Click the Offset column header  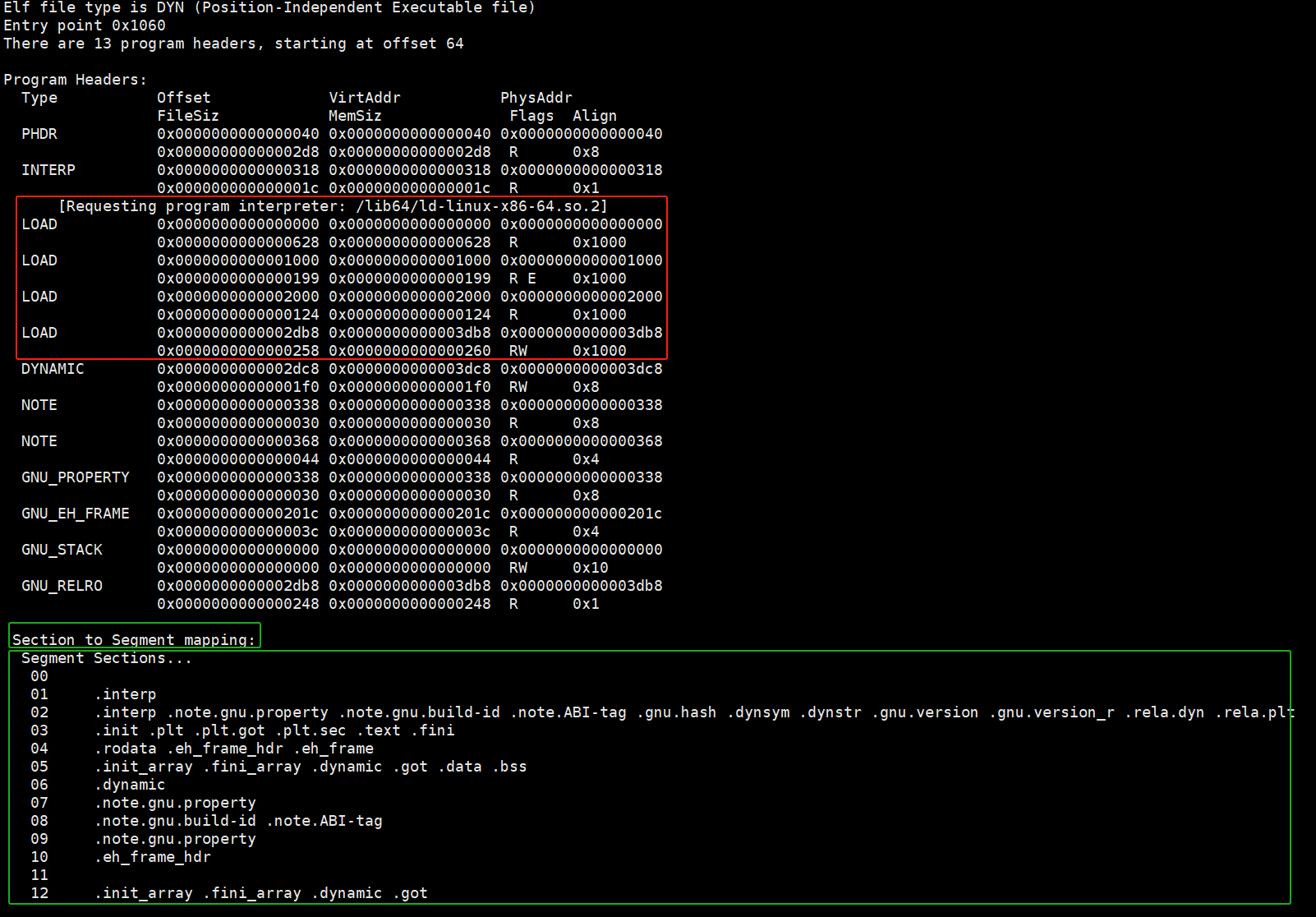point(184,98)
